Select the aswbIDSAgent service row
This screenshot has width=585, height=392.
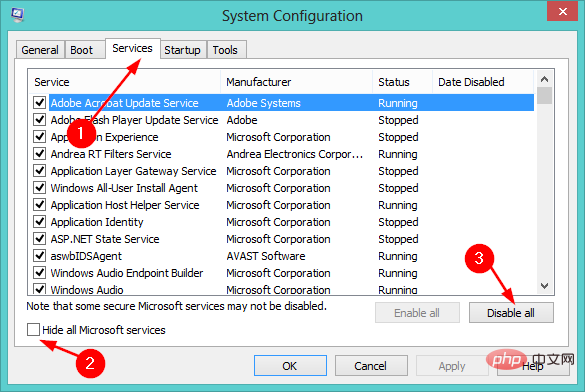pos(281,256)
